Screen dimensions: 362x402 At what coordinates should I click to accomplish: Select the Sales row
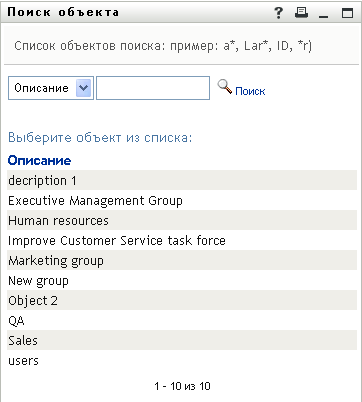click(x=182, y=340)
